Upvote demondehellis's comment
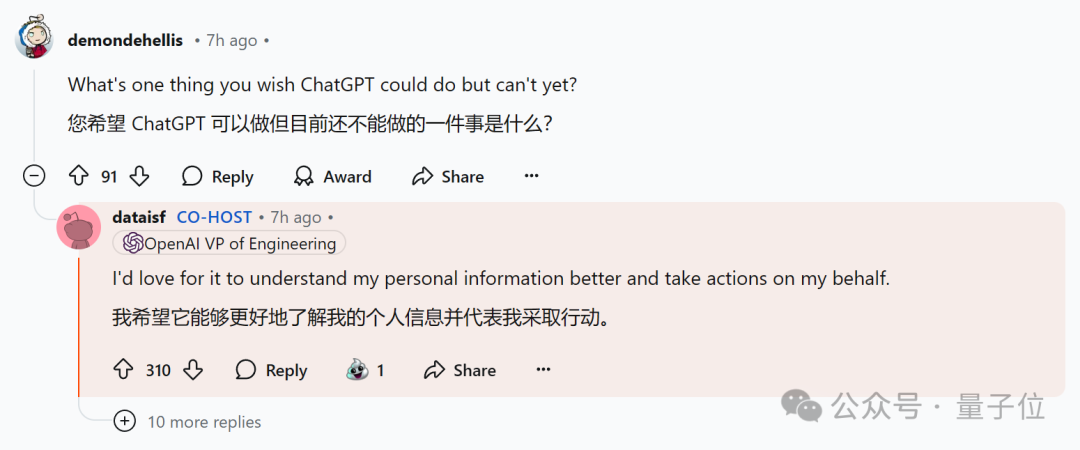Image resolution: width=1080 pixels, height=450 pixels. tap(79, 177)
